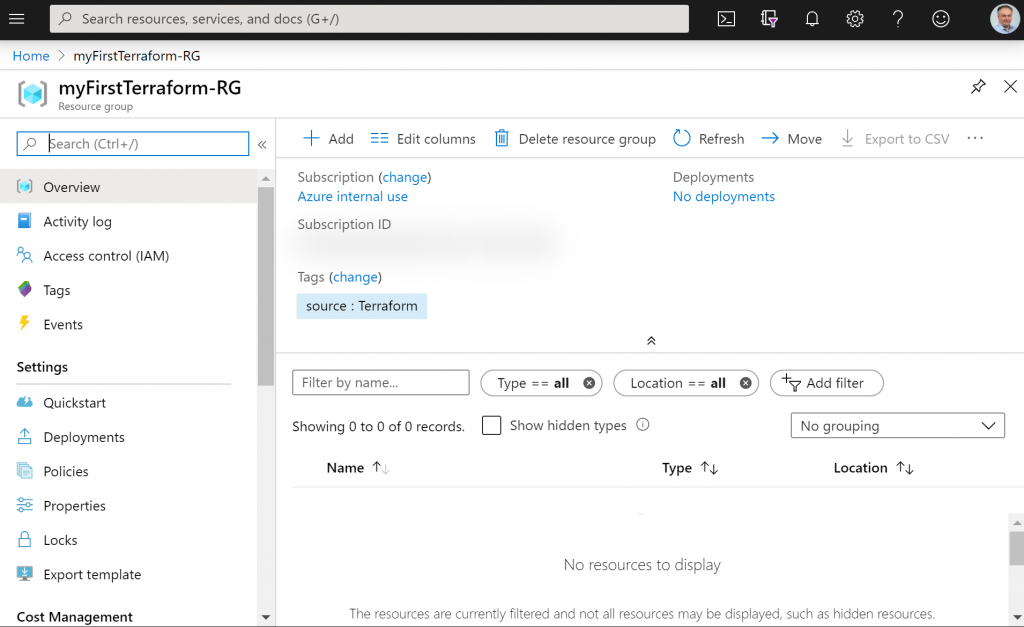This screenshot has width=1024, height=627.
Task: Open the notifications bell
Action: point(812,19)
